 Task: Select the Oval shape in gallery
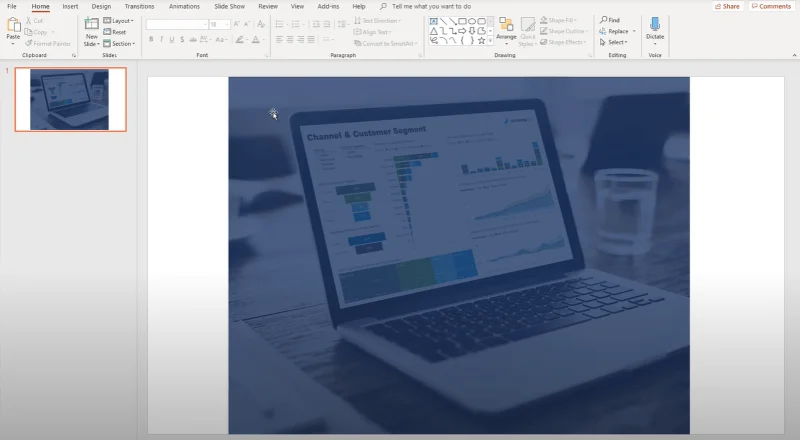472,21
